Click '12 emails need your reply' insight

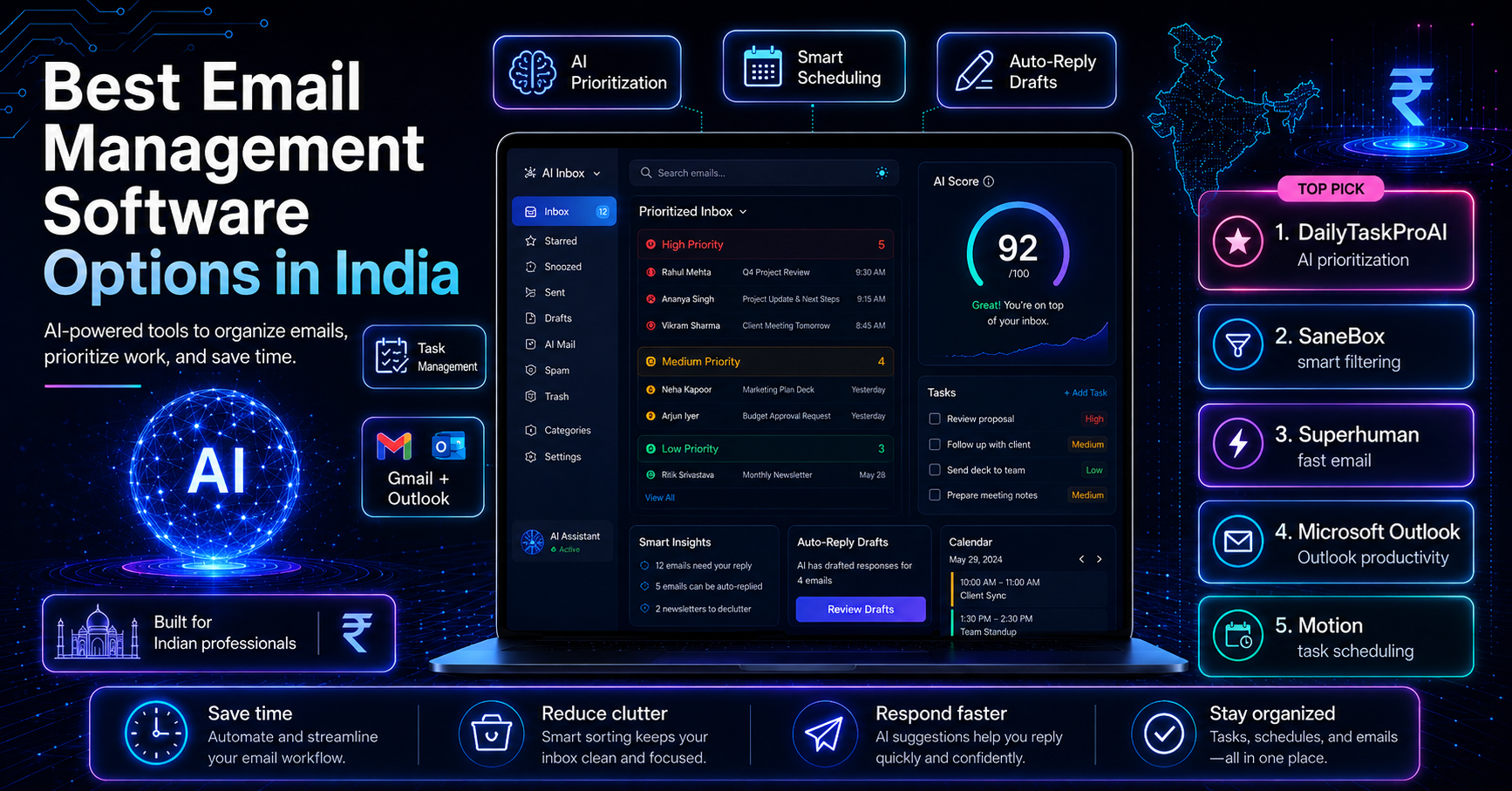(697, 565)
